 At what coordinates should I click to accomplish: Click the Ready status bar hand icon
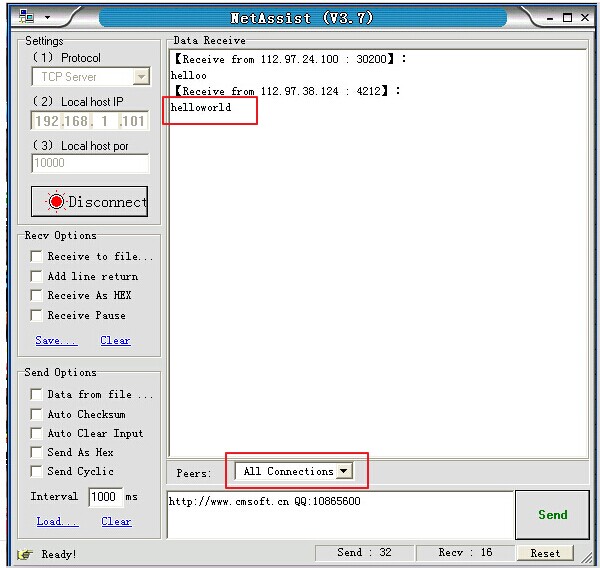(25, 554)
